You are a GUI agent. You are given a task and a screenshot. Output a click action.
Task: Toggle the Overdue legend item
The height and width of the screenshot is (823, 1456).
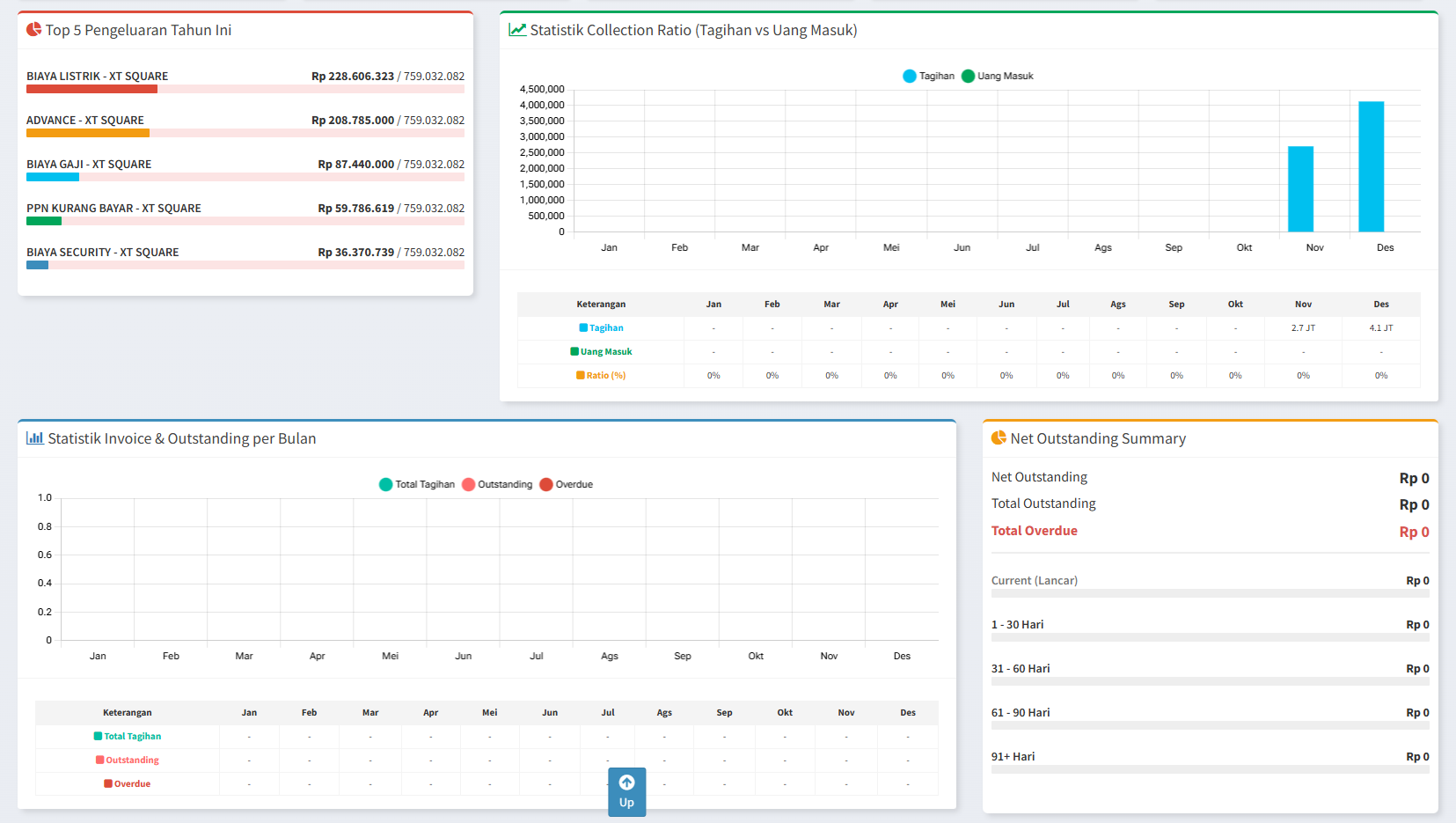click(567, 485)
